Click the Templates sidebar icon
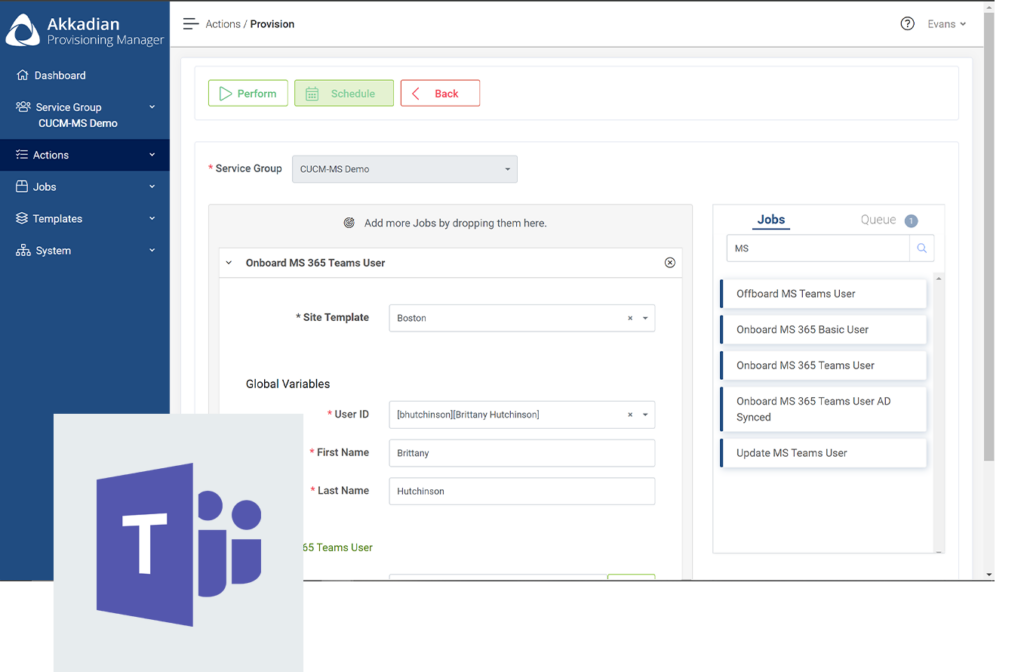1024x672 pixels. (x=20, y=218)
